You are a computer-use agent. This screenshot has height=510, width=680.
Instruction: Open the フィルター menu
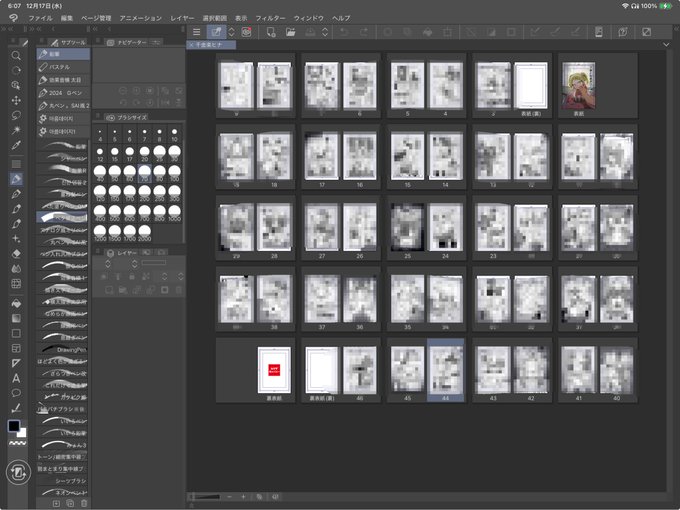tap(270, 18)
